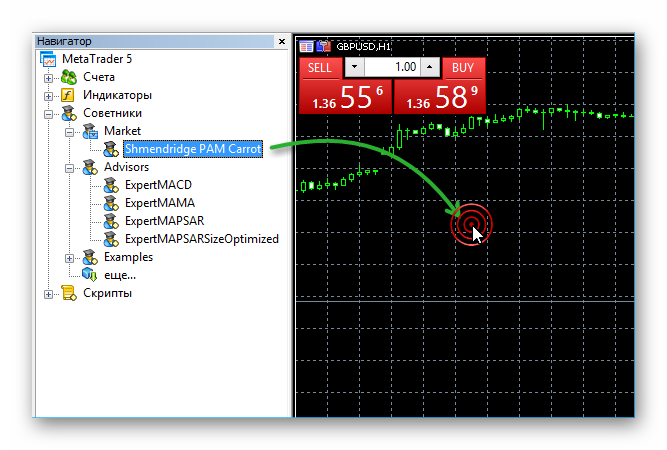
Task: Collapse the Market tree node
Action: (69, 132)
